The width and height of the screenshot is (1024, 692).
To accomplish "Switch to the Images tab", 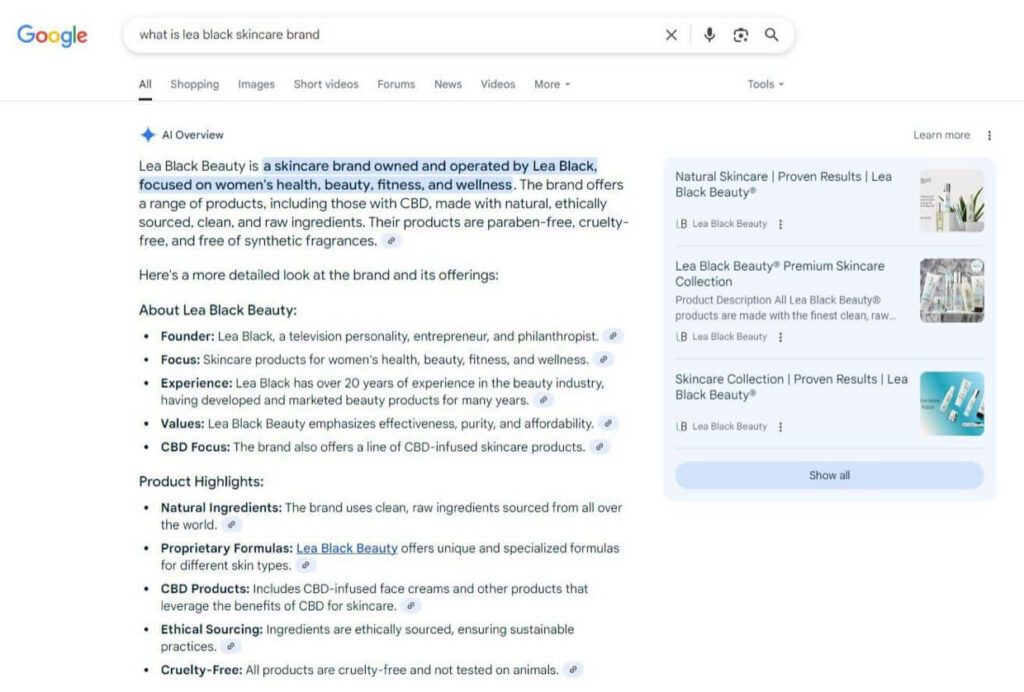I will (256, 85).
